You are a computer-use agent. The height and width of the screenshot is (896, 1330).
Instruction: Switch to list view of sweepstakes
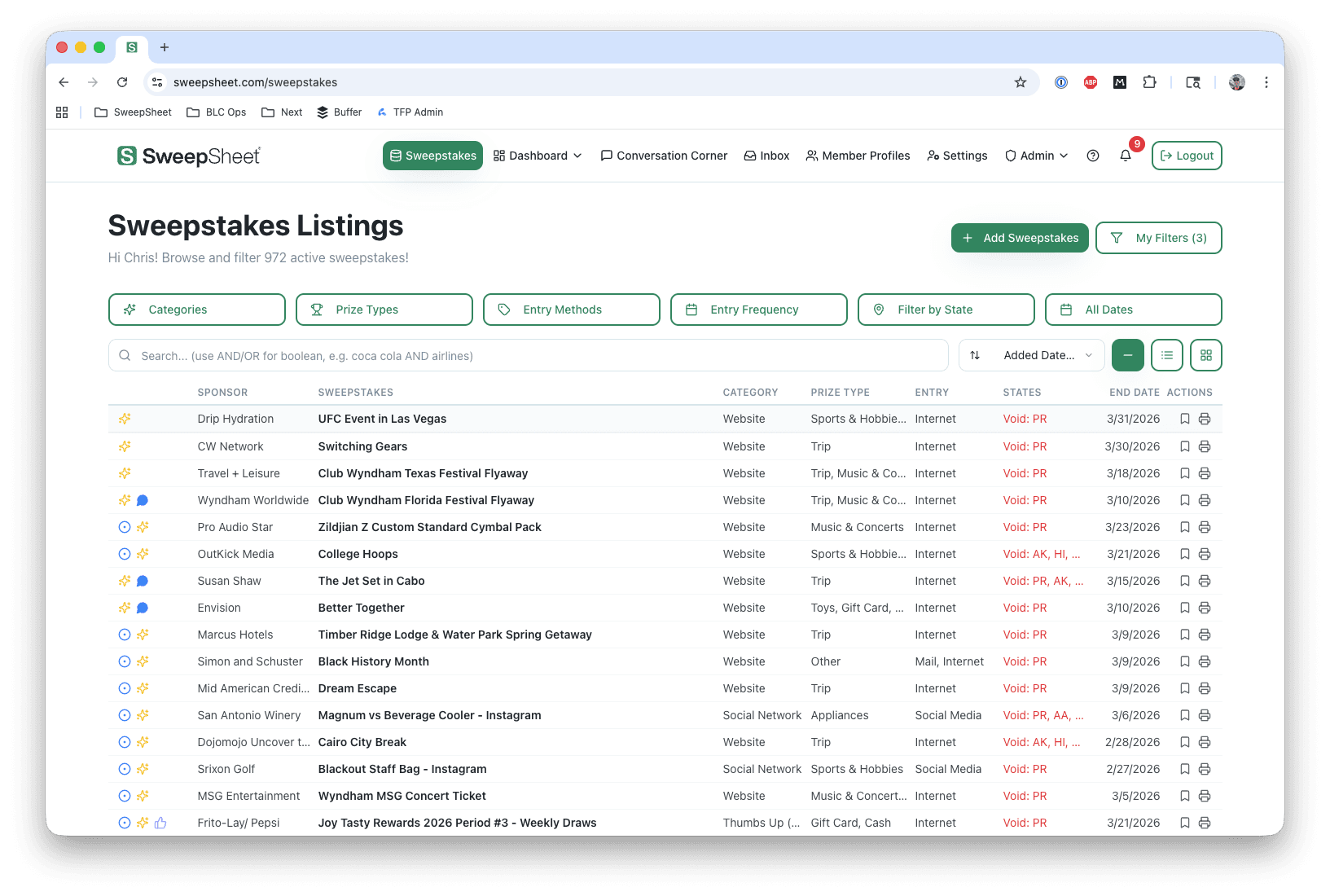pyautogui.click(x=1166, y=355)
